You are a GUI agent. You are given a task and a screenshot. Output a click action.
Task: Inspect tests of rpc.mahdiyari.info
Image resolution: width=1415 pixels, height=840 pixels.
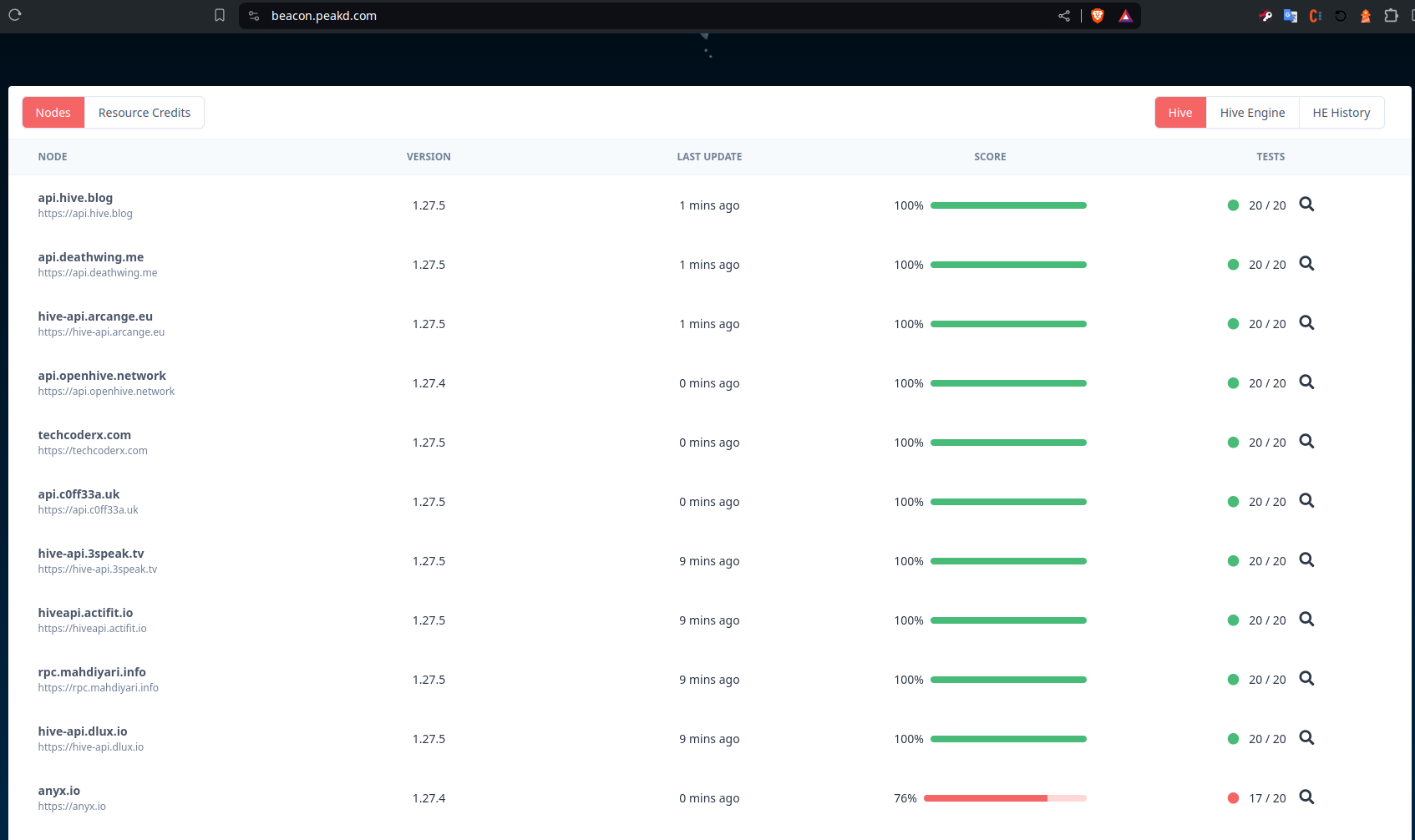coord(1306,679)
